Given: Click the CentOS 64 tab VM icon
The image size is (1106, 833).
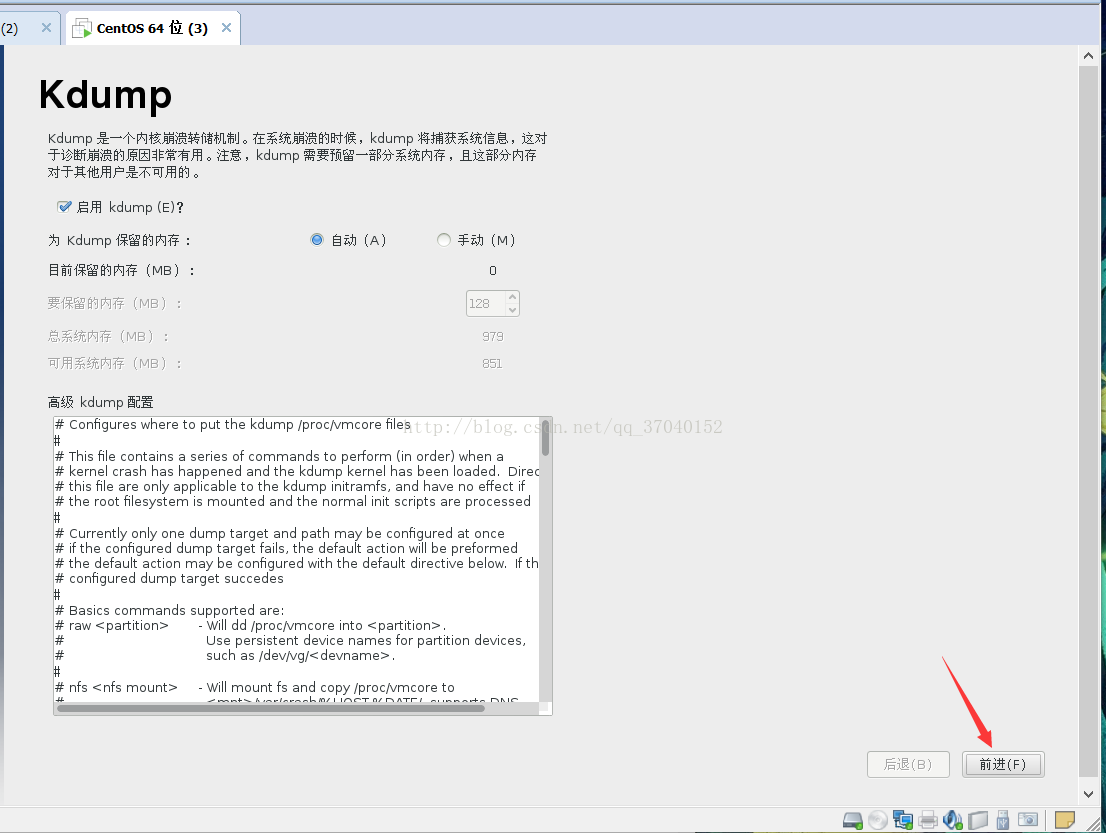Looking at the screenshot, I should [x=82, y=28].
